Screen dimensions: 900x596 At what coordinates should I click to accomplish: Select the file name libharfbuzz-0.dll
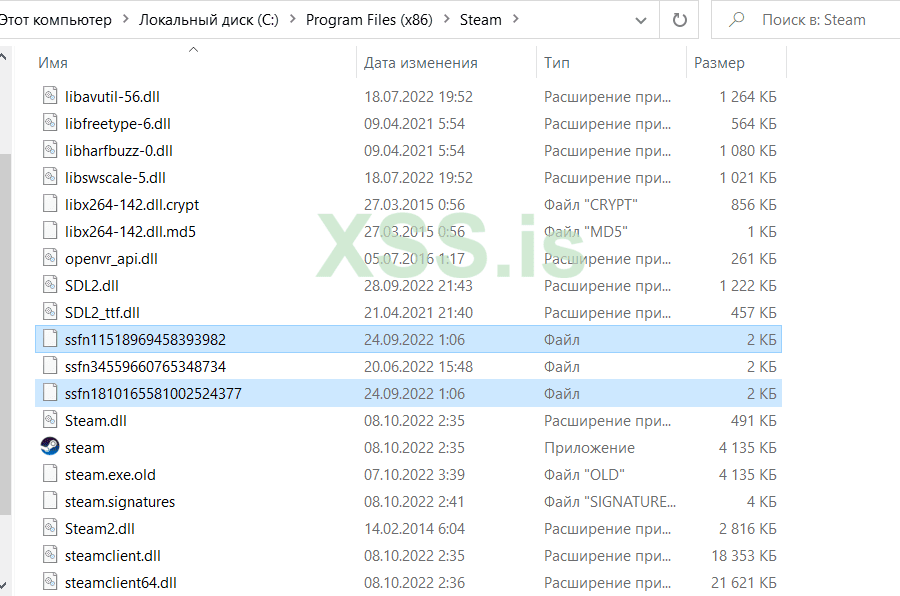[x=119, y=150]
